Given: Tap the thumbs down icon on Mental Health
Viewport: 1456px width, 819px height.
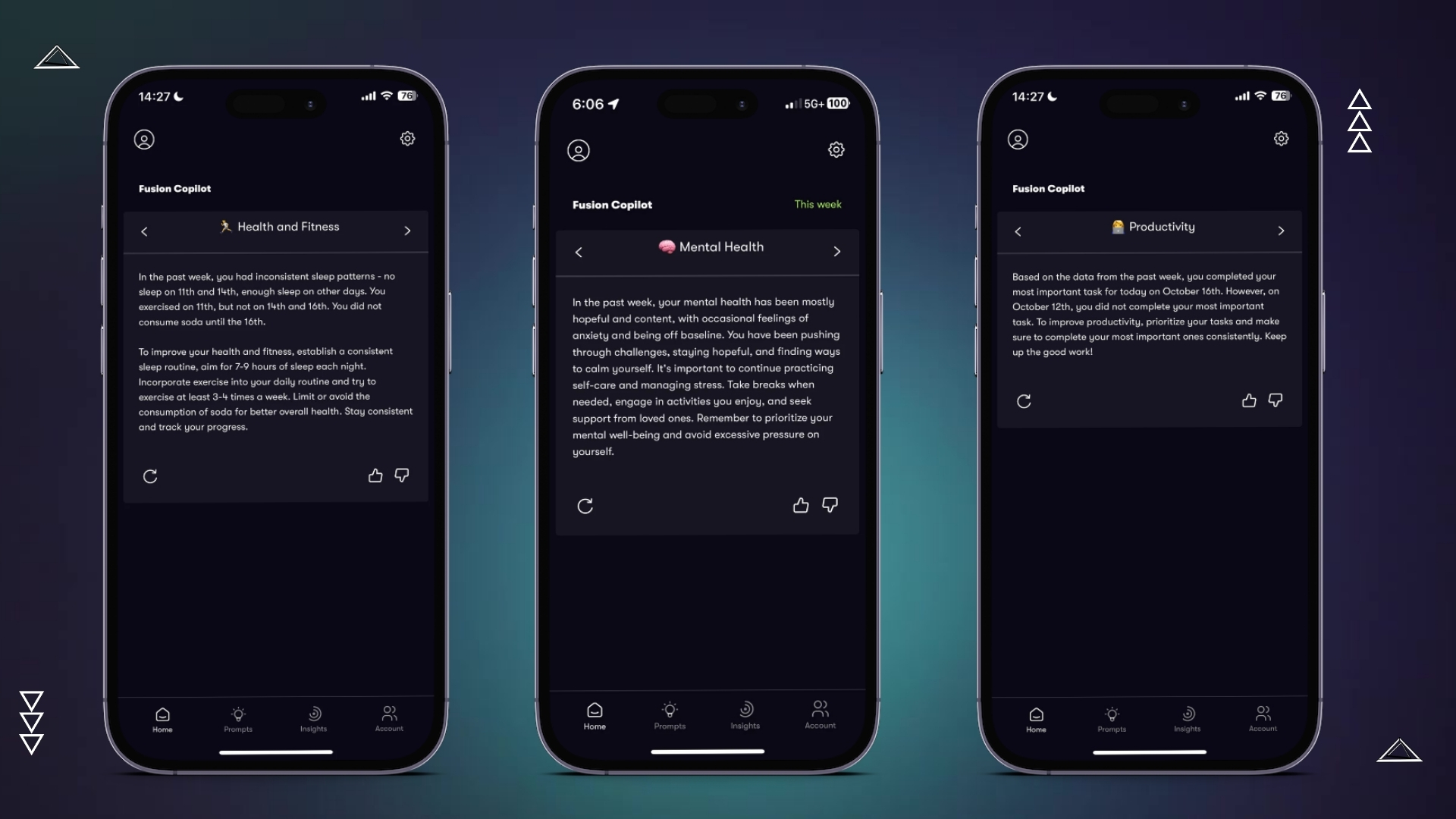Looking at the screenshot, I should 830,505.
